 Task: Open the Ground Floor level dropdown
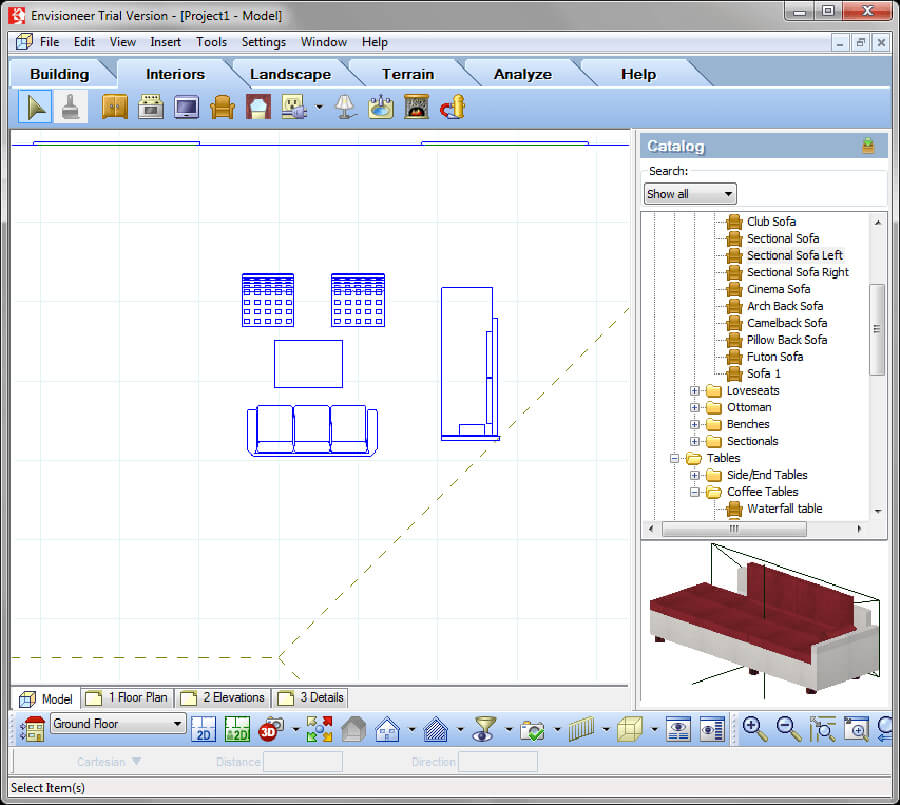pyautogui.click(x=118, y=724)
